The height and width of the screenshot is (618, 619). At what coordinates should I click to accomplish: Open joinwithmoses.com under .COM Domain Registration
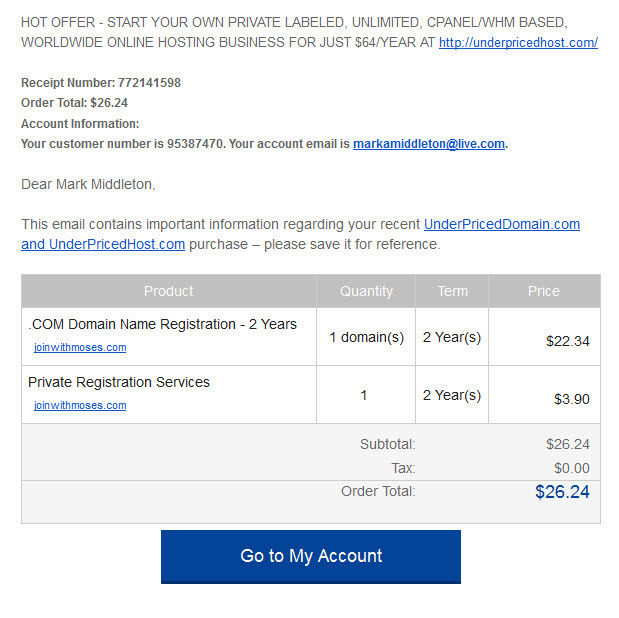[80, 348]
